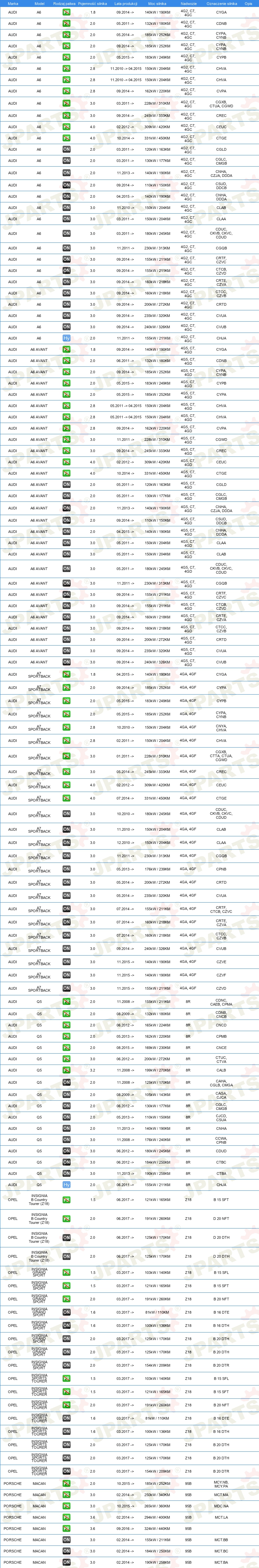Click petrol icon in Porsche Macan MCT.LA row
Screen dimensions: 259x1568
[x=66, y=1517]
